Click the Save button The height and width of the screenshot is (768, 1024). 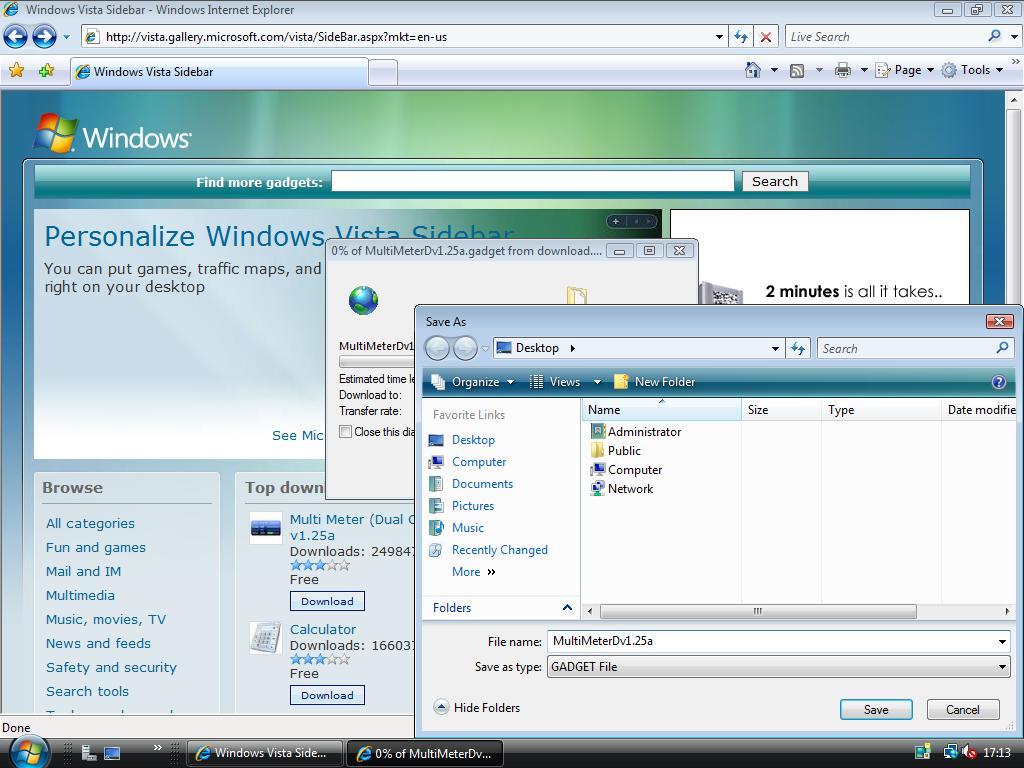(876, 709)
